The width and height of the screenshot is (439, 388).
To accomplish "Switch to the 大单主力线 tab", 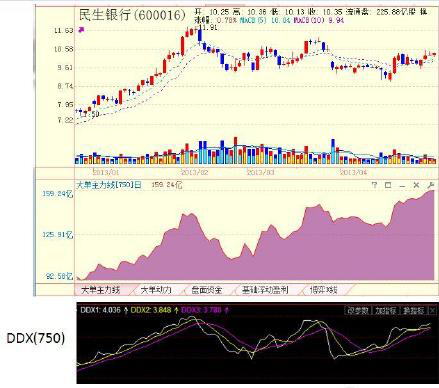I will [100, 290].
